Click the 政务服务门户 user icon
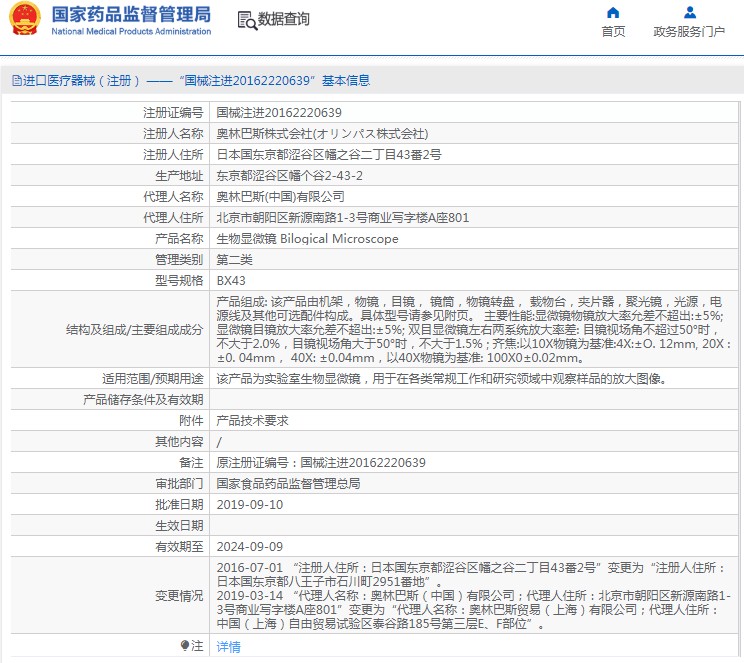 [x=689, y=12]
